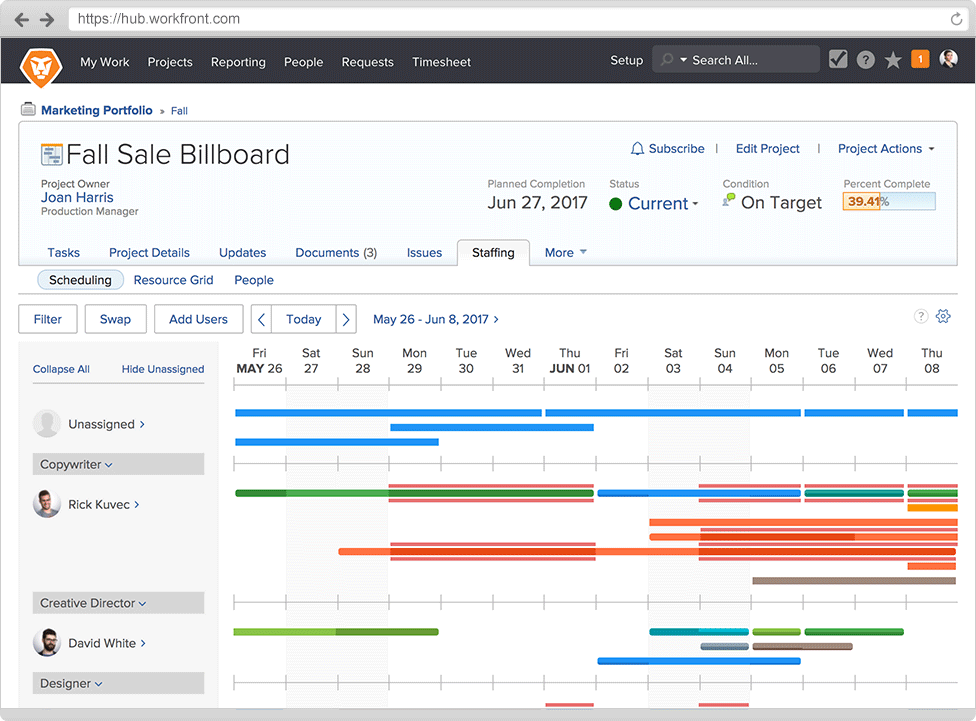Go to the next date range arrow
The width and height of the screenshot is (976, 721).
[346, 319]
